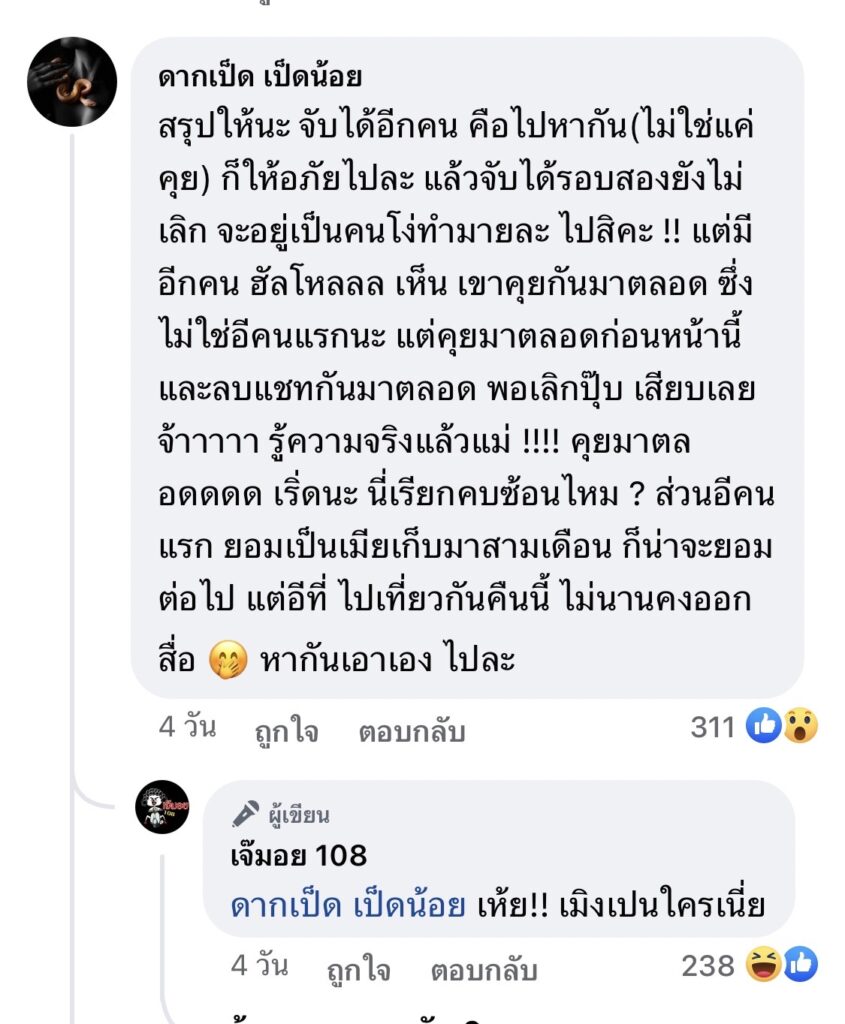
Task: Open เจ๊มอย 108 profile avatar
Action: [162, 807]
